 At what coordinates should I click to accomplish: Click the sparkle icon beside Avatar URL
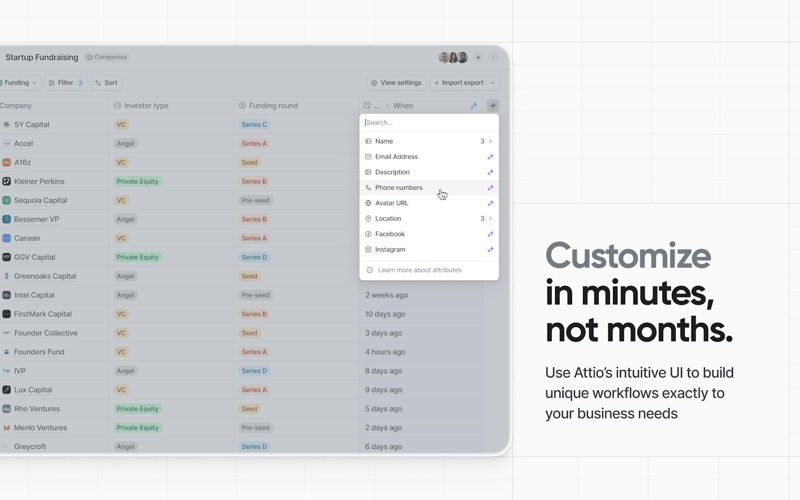point(490,203)
